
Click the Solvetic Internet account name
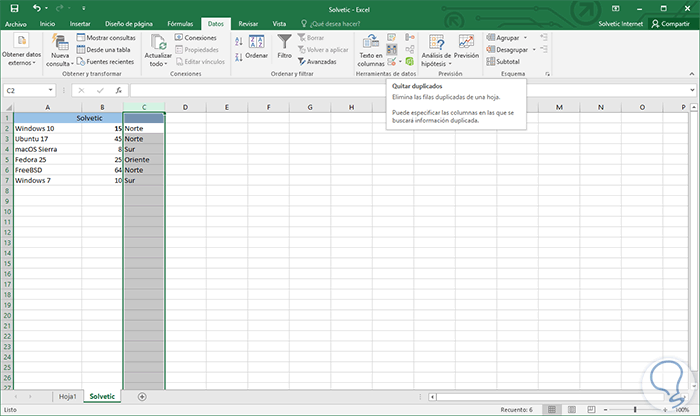tap(621, 24)
